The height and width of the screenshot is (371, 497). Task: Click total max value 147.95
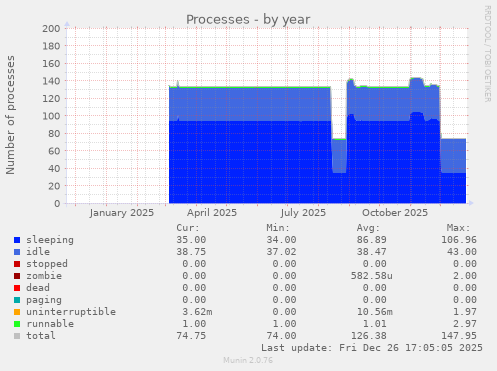pyautogui.click(x=459, y=336)
